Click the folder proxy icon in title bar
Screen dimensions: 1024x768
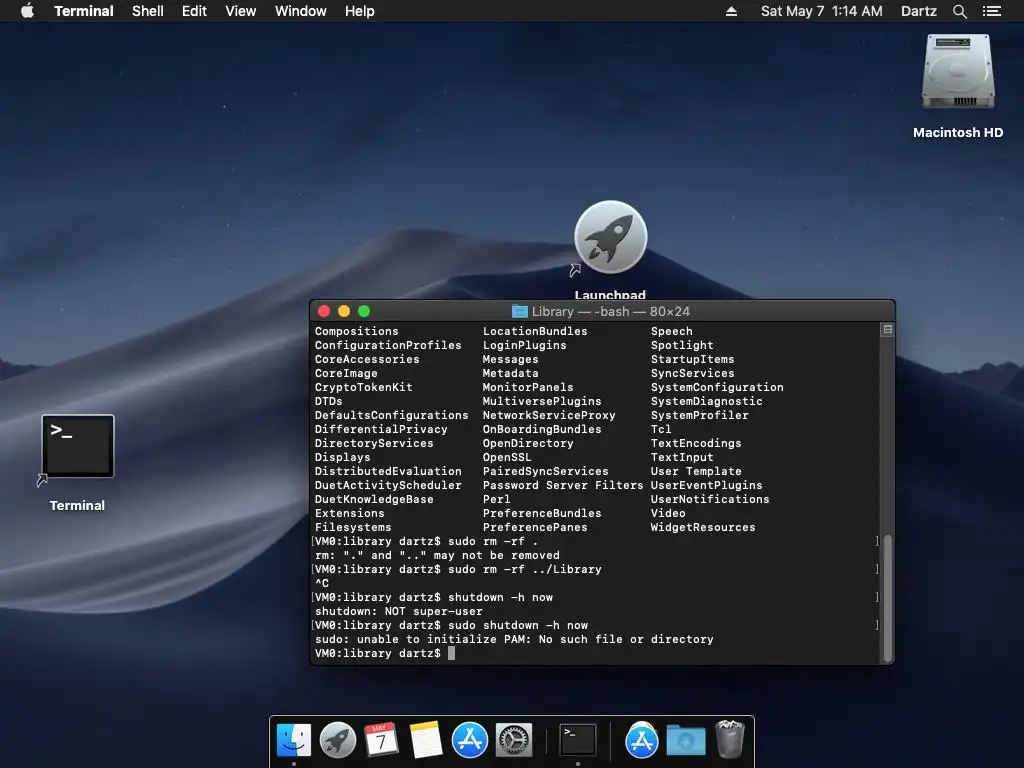coord(519,312)
